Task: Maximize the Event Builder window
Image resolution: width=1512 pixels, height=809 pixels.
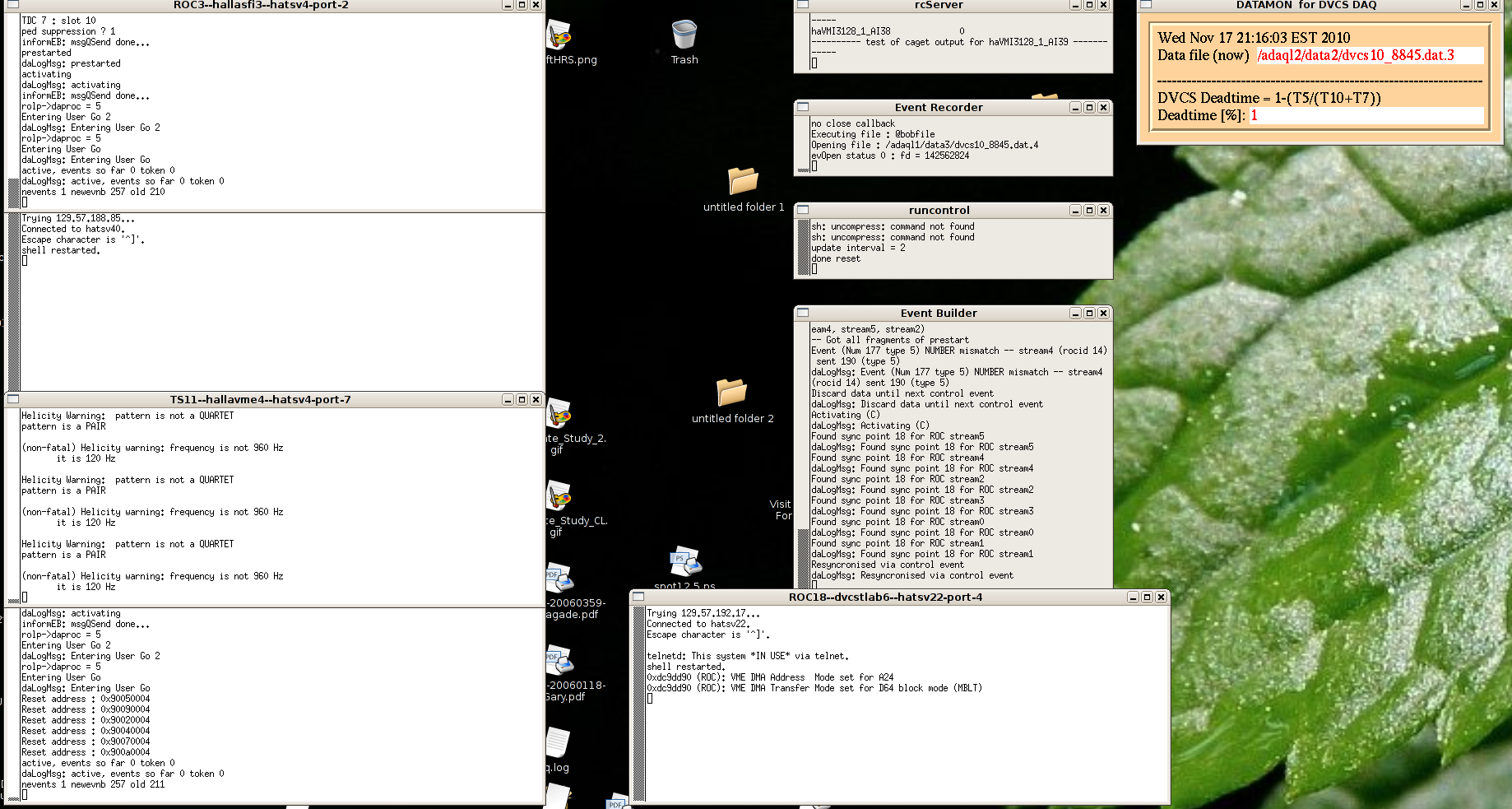Action: tap(1089, 314)
